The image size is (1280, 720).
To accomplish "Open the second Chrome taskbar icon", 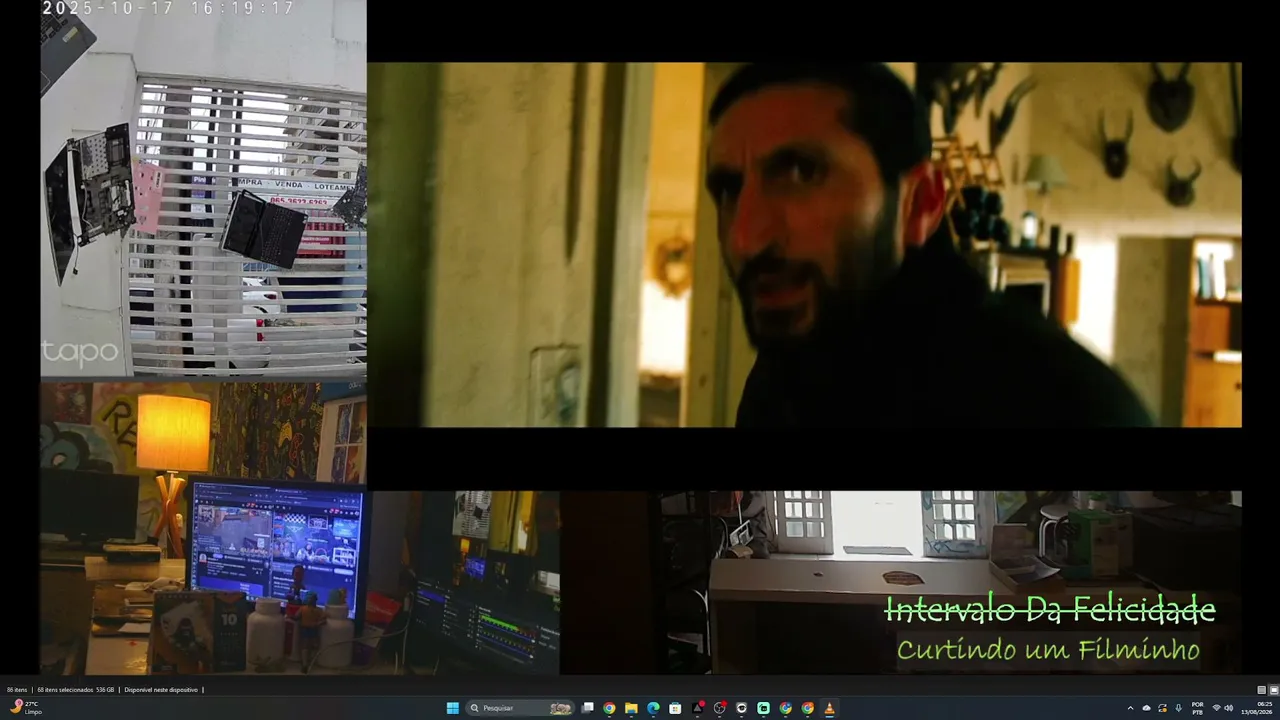I will [785, 708].
